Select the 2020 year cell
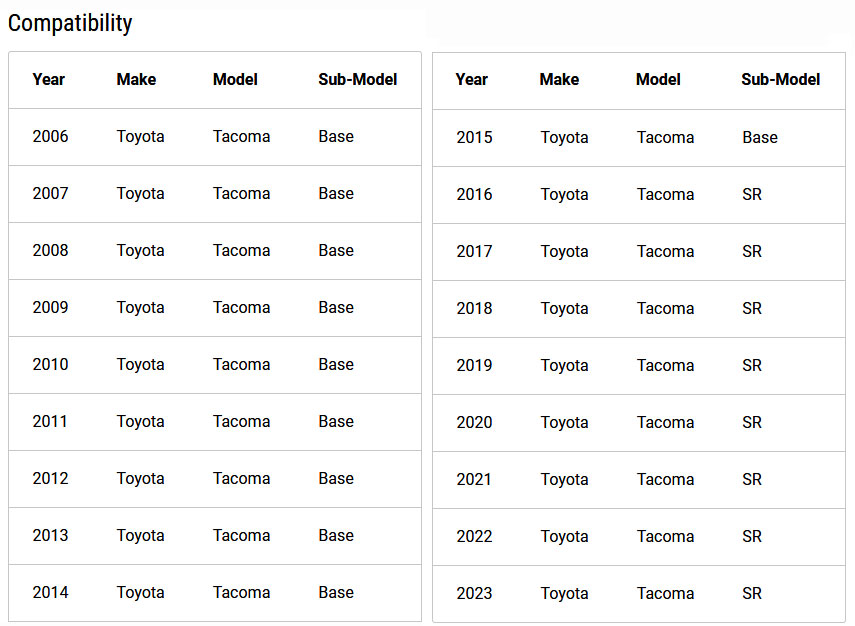The height and width of the screenshot is (626, 855). coord(474,422)
